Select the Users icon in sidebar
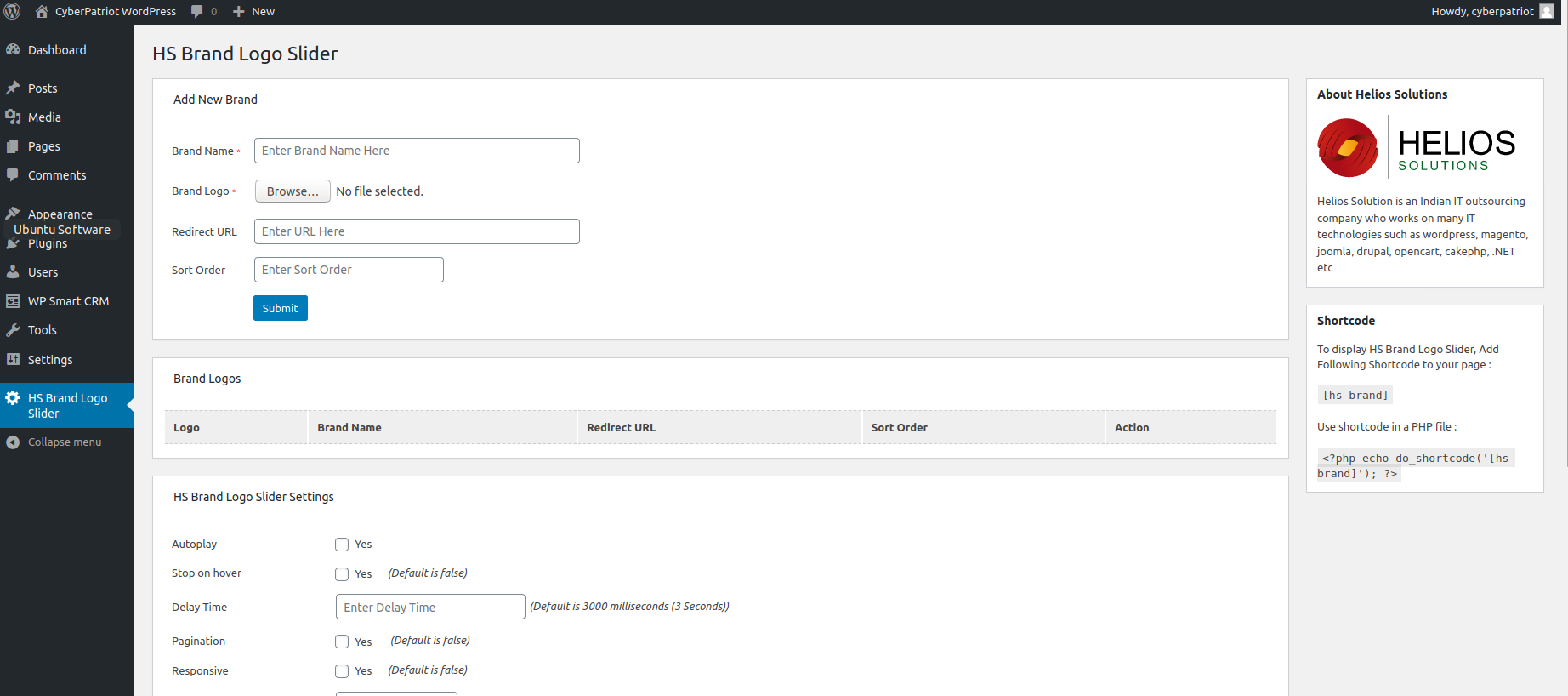 (x=13, y=272)
